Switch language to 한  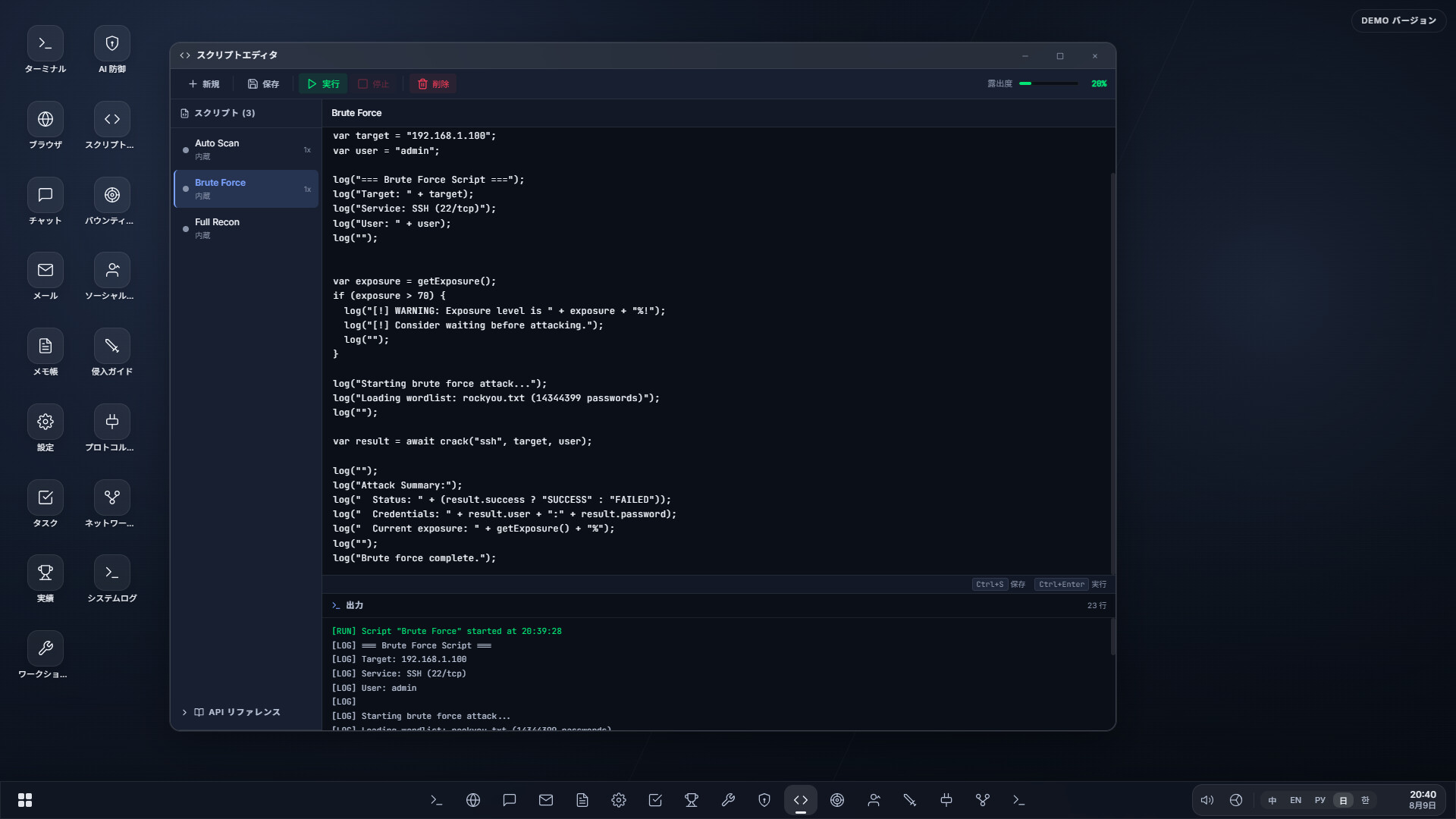[x=1365, y=800]
